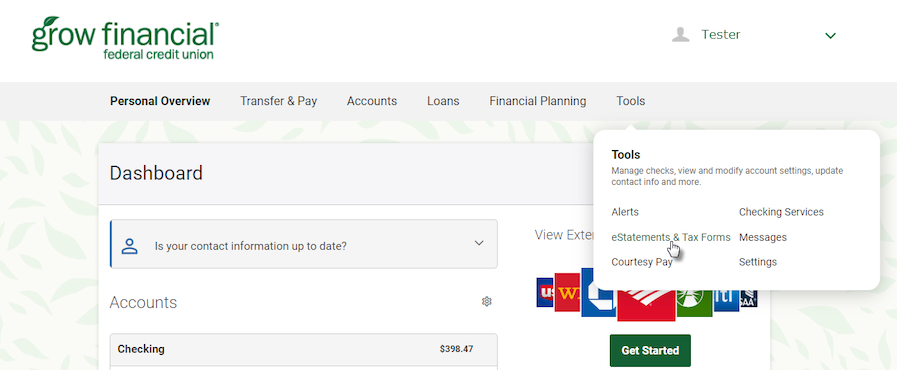The height and width of the screenshot is (370, 897).
Task: Expand the Tester profile dropdown chevron
Action: click(831, 35)
